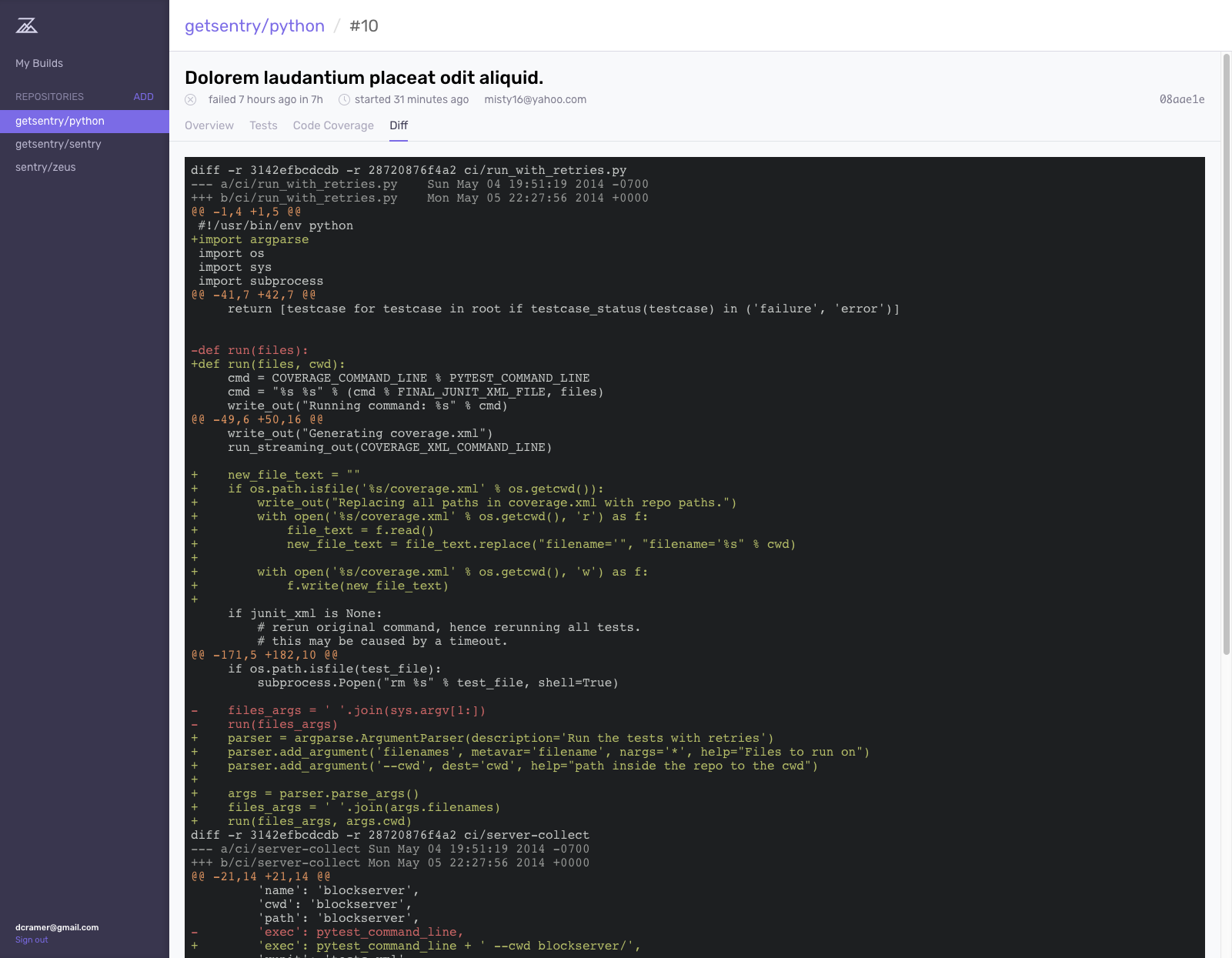Open the sentry/zeus repository
Image resolution: width=1232 pixels, height=958 pixels.
[45, 167]
